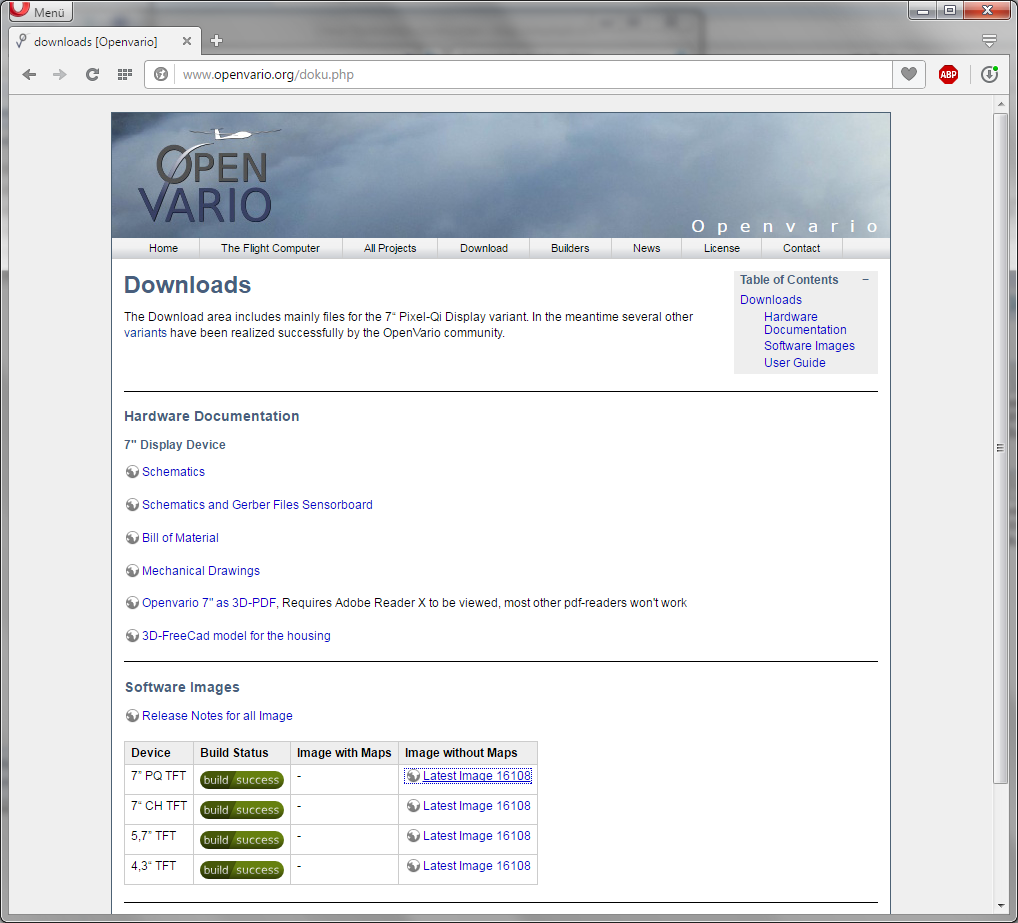Open the Openvario 7" as 3D-PDF link
This screenshot has height=923, width=1018.
[209, 603]
